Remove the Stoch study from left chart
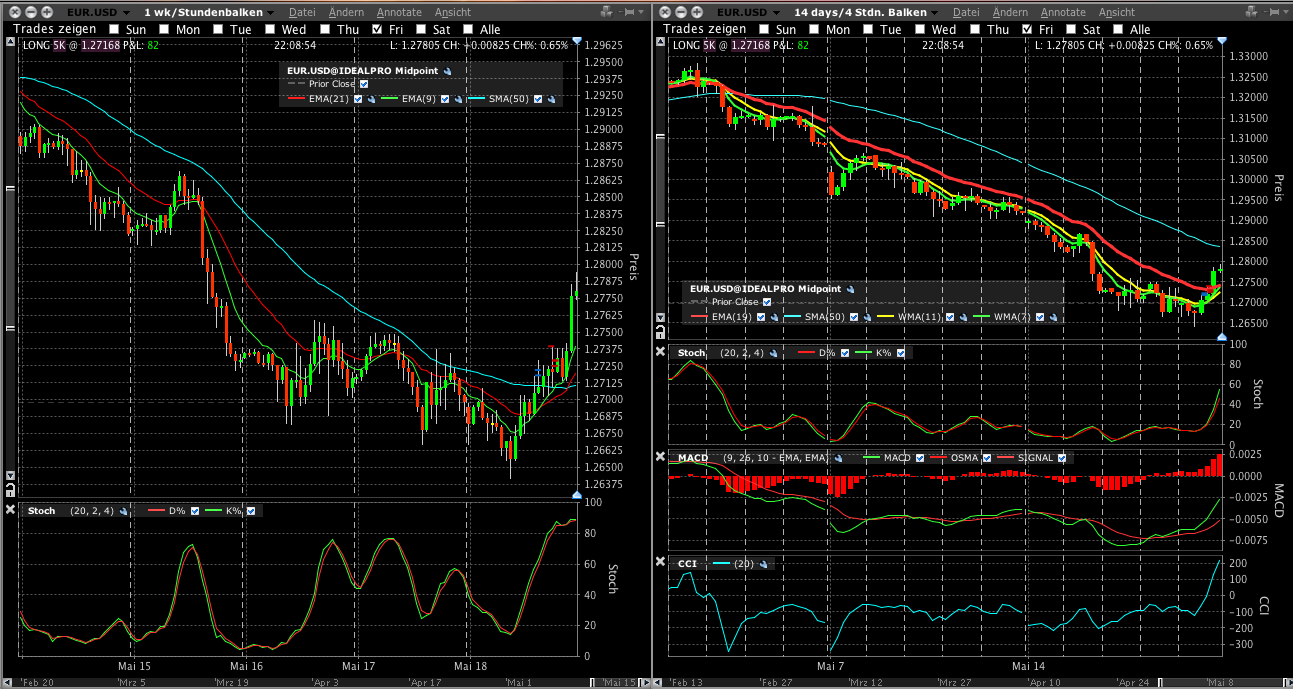The image size is (1293, 689). 10,510
